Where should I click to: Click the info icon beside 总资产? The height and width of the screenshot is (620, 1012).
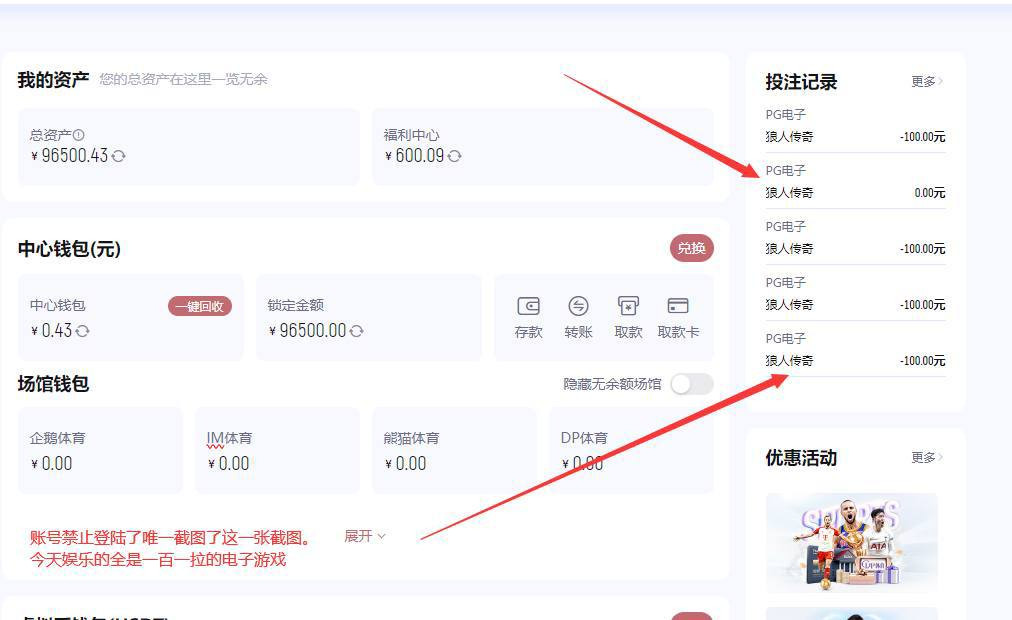[x=79, y=135]
